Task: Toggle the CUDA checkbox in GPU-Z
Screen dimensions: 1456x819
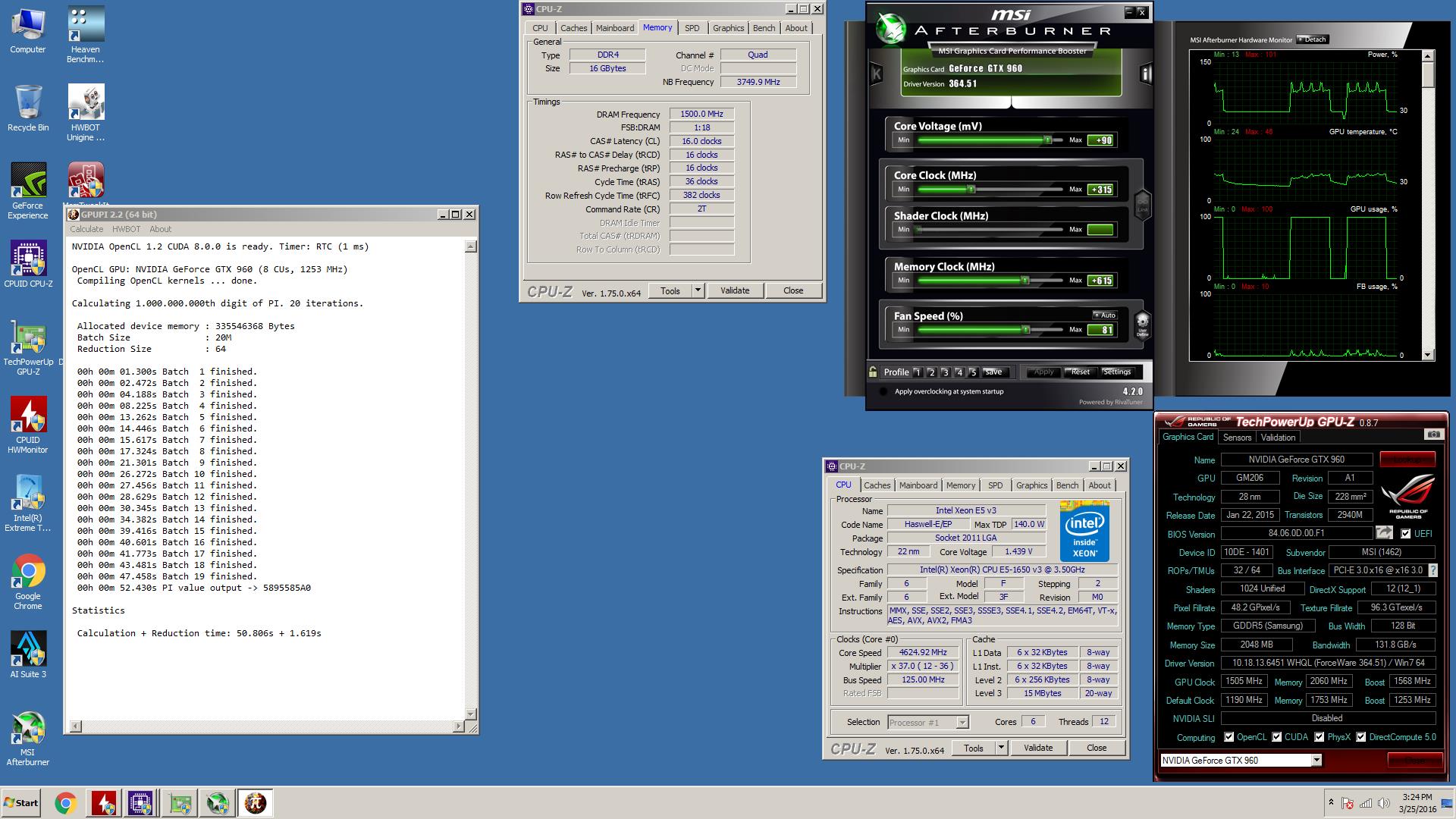Action: tap(1276, 737)
